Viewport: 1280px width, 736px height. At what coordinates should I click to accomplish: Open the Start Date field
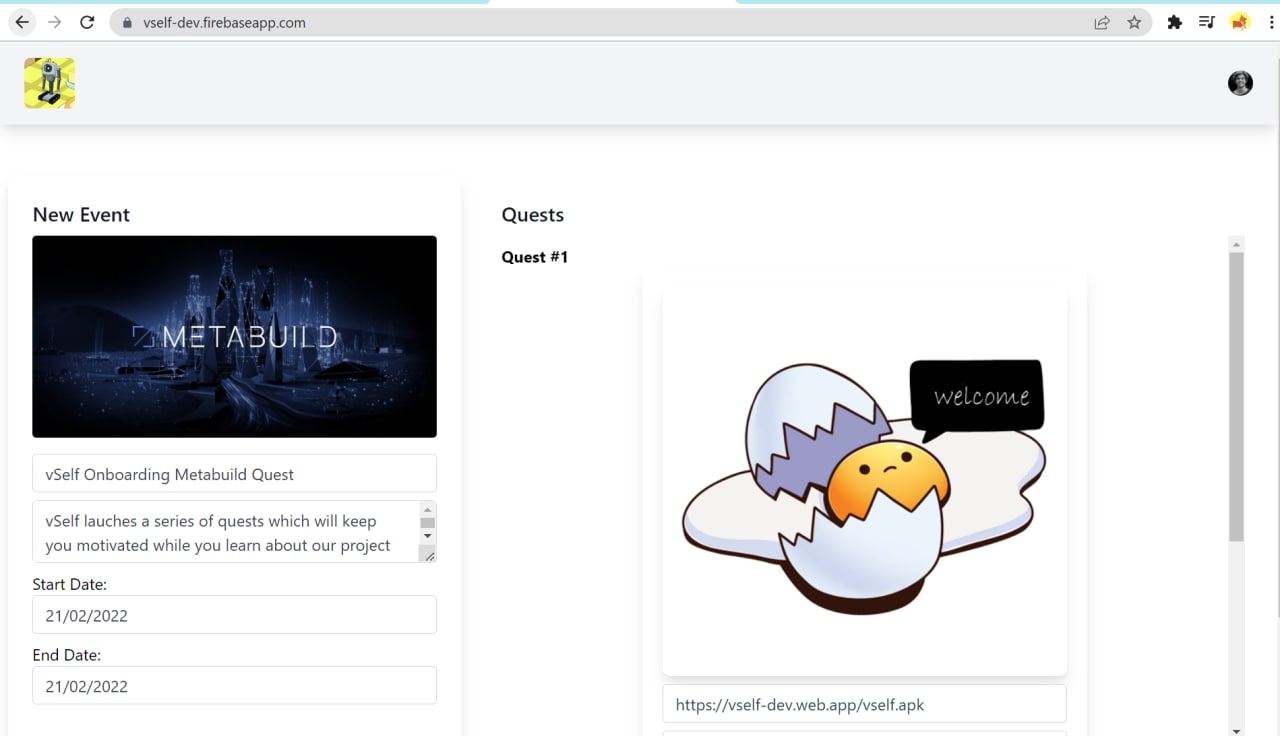[234, 615]
